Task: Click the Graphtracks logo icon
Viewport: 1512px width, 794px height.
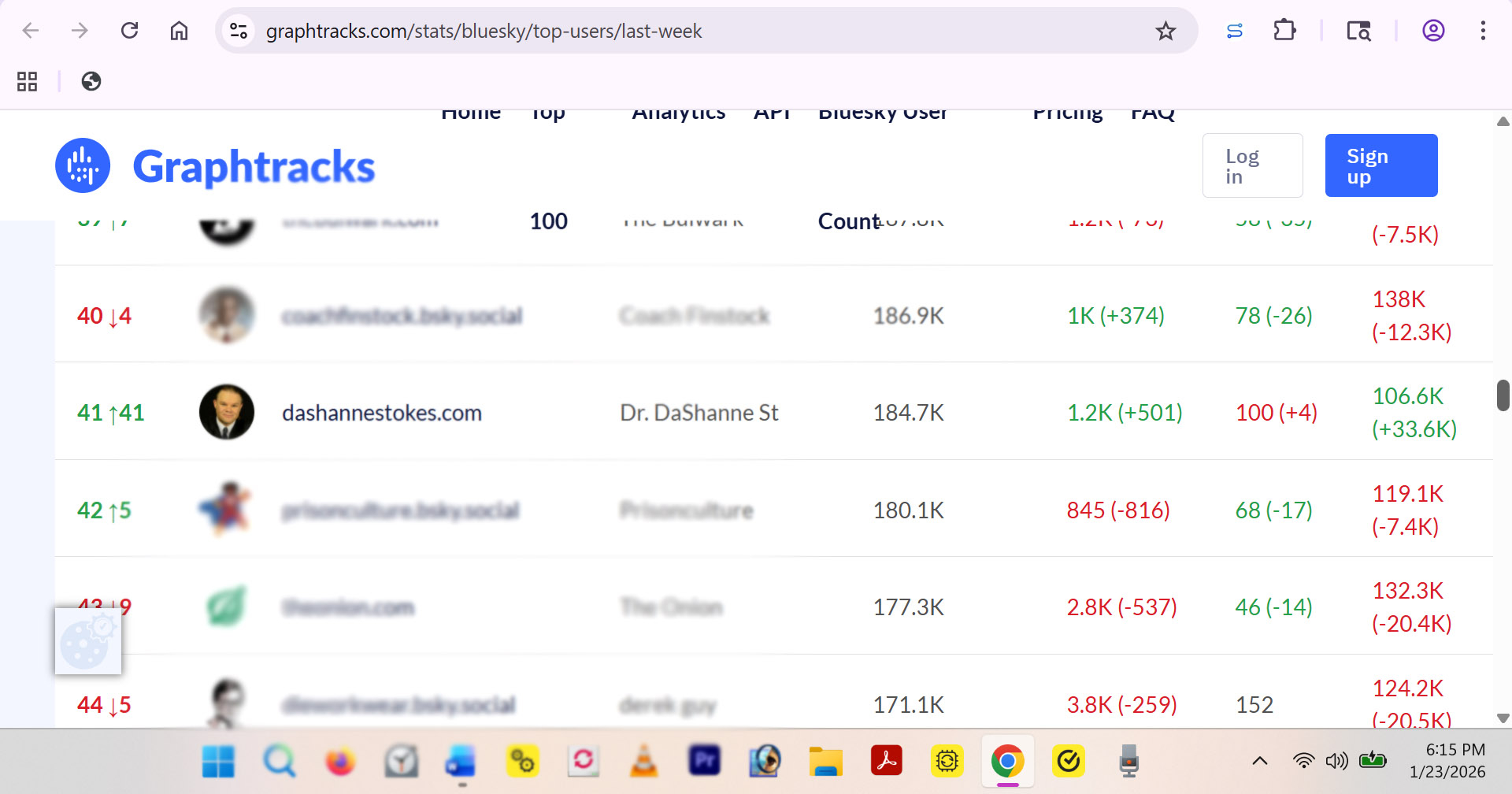Action: coord(83,165)
